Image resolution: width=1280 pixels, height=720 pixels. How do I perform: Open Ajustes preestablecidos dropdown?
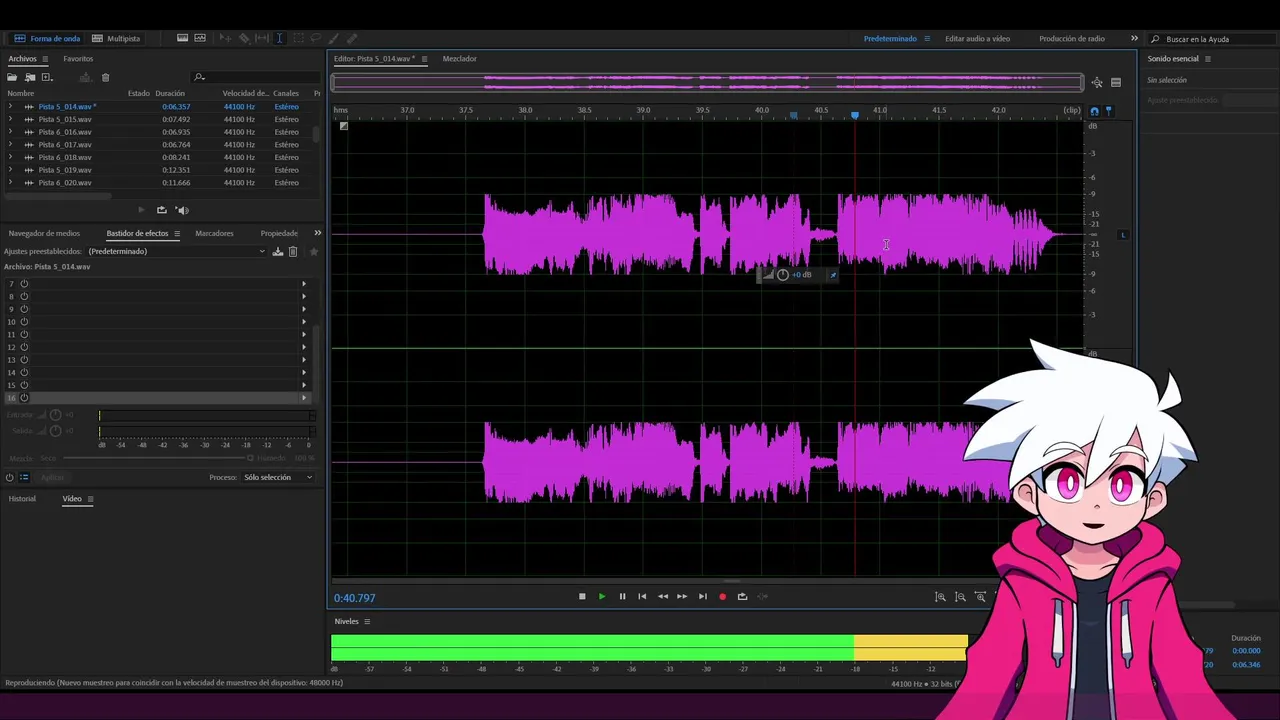pyautogui.click(x=176, y=252)
